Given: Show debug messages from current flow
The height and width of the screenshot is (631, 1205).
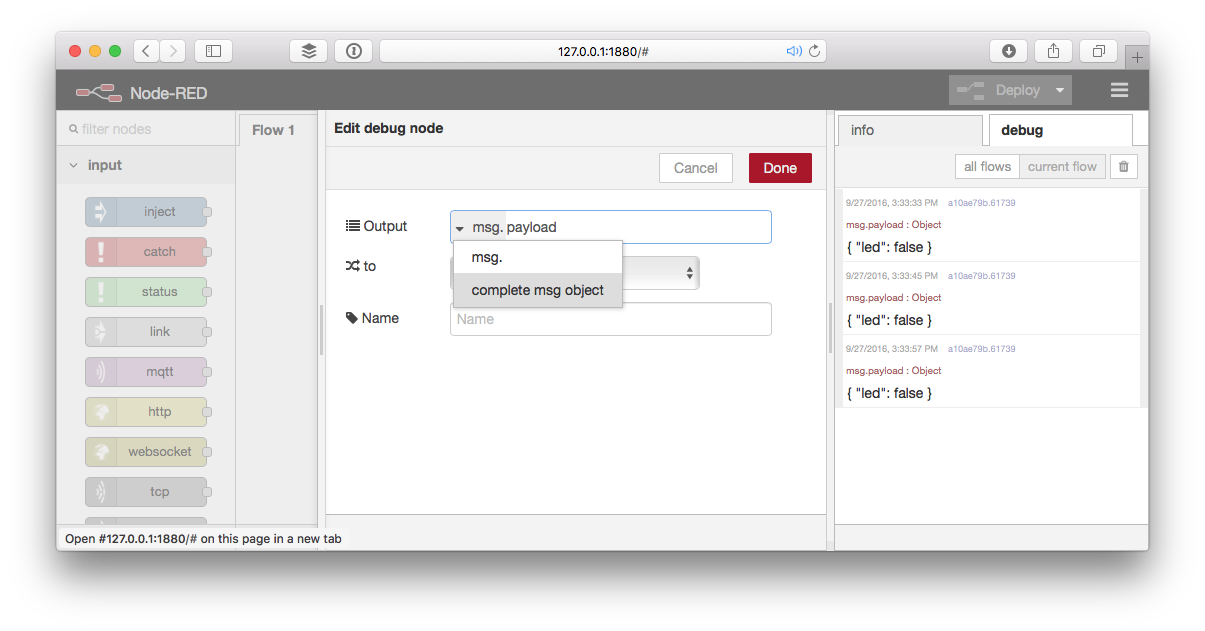Looking at the screenshot, I should [x=1062, y=167].
